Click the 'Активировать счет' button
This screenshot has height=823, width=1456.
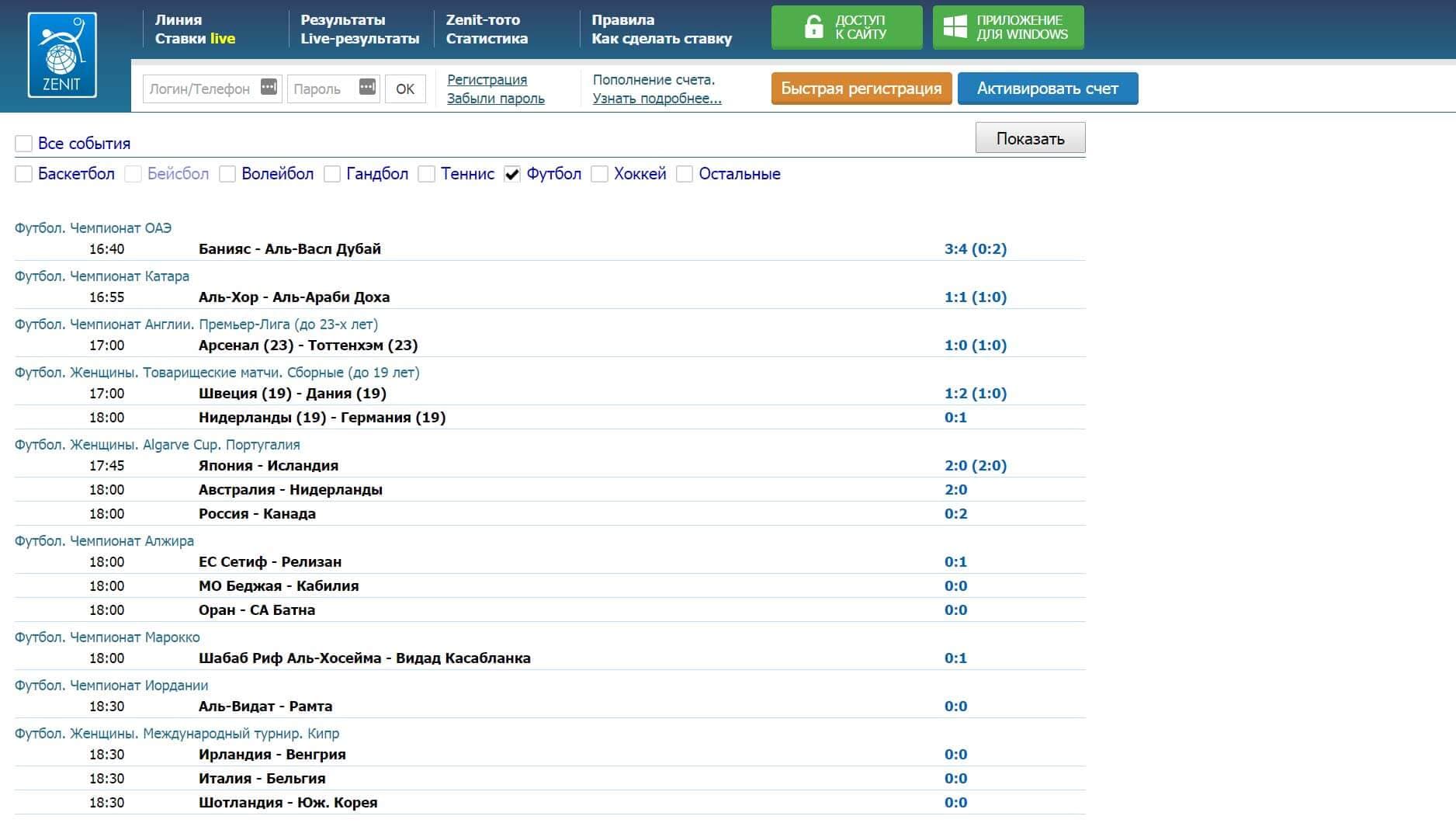pos(1048,89)
